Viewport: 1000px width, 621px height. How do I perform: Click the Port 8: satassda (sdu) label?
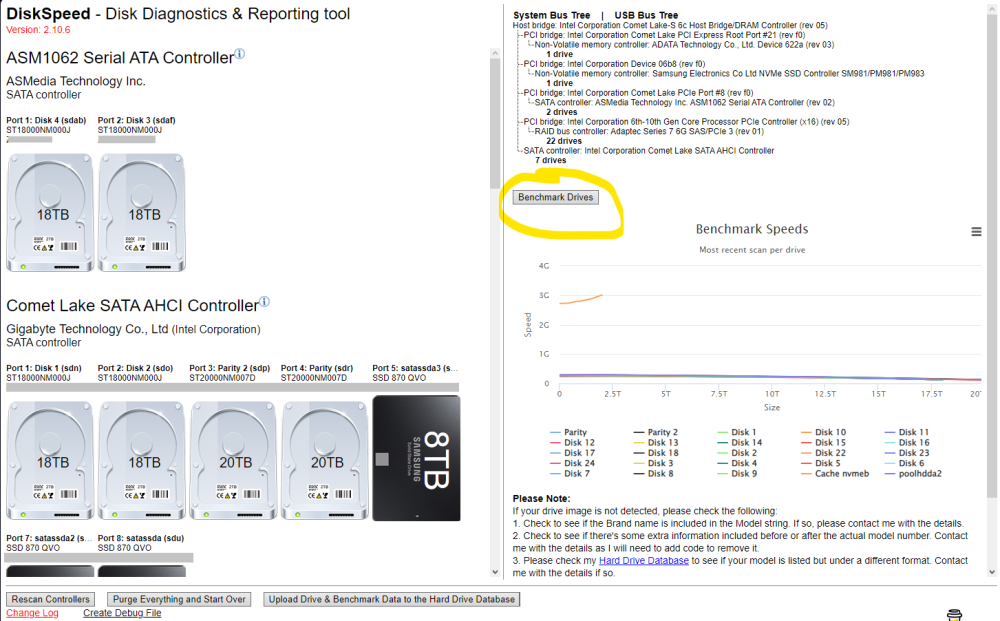click(141, 538)
